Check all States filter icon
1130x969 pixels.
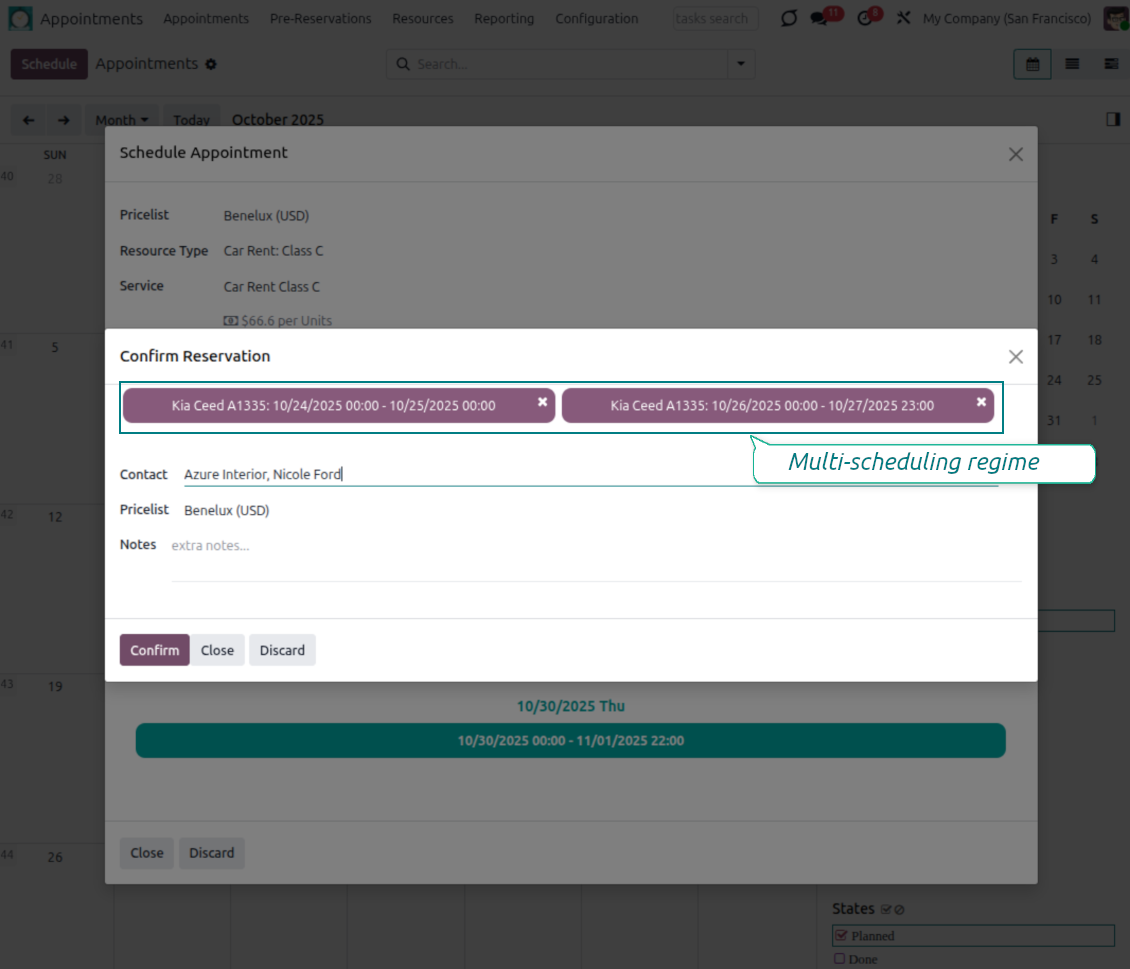tap(886, 910)
